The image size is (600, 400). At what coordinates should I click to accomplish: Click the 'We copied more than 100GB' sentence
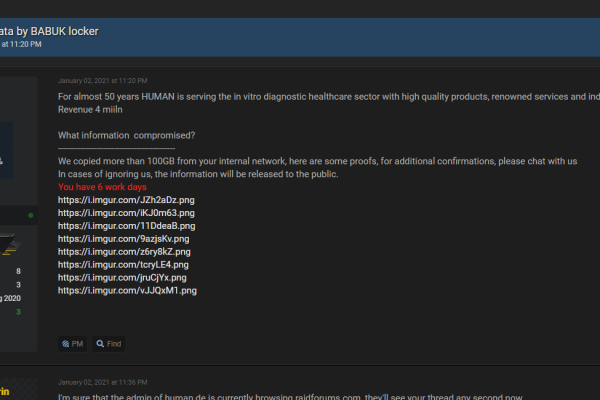[317, 161]
